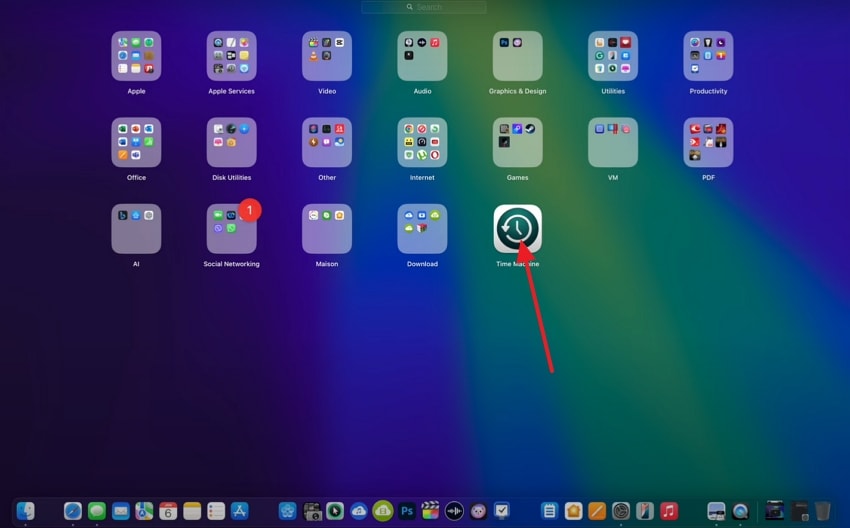Open the yellow Notes app in Dock
The image size is (850, 528).
(192, 511)
